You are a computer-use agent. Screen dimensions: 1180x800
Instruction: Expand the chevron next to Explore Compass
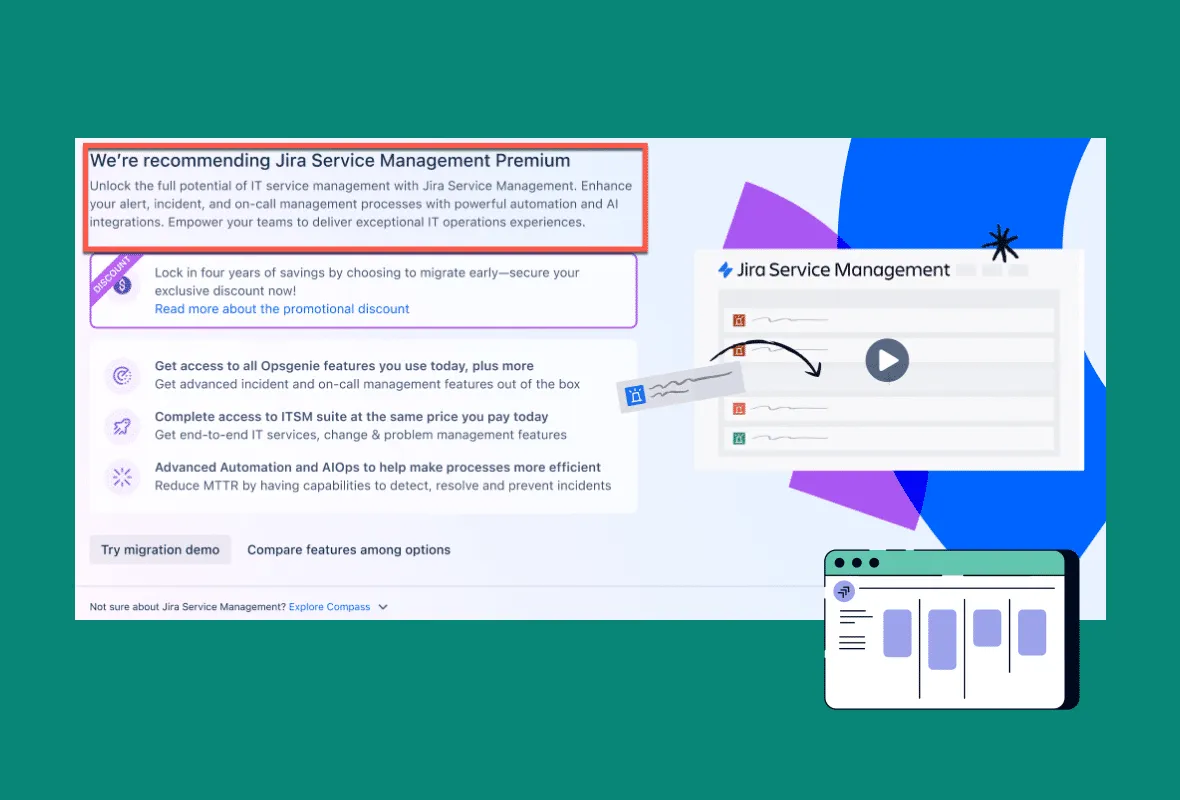(383, 607)
